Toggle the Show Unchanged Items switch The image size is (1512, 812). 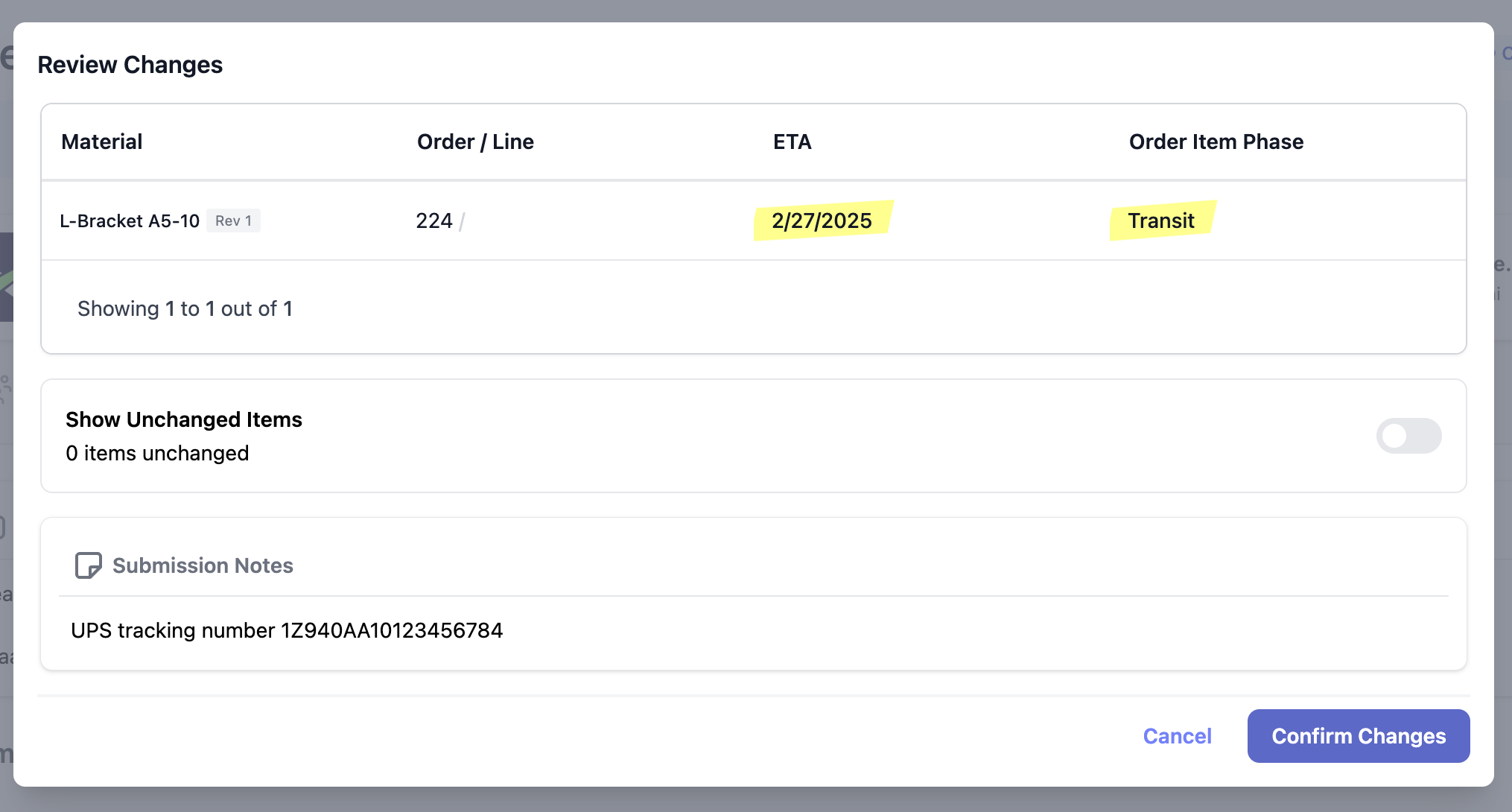coord(1408,436)
